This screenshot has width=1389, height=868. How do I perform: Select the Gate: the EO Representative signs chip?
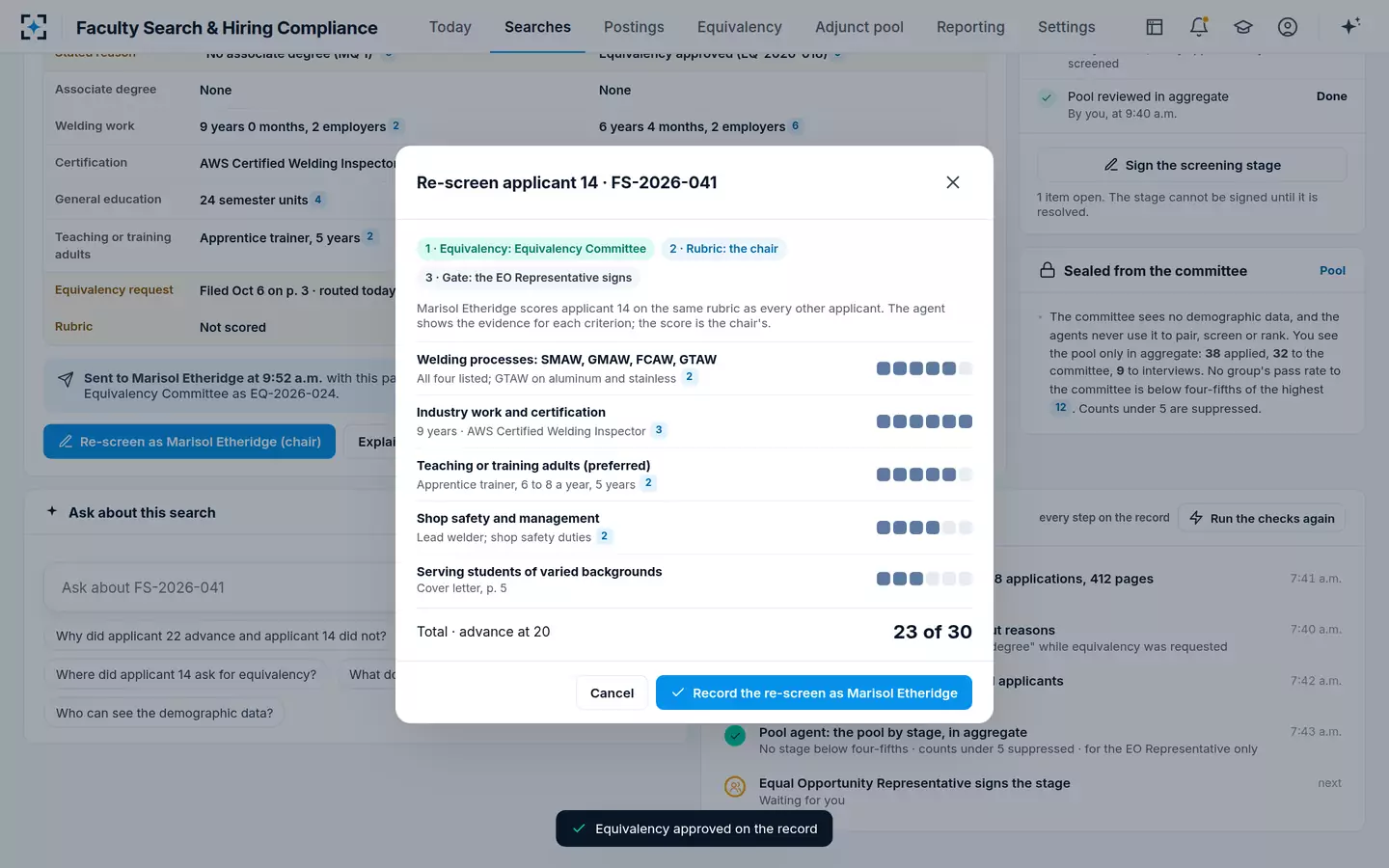[529, 278]
